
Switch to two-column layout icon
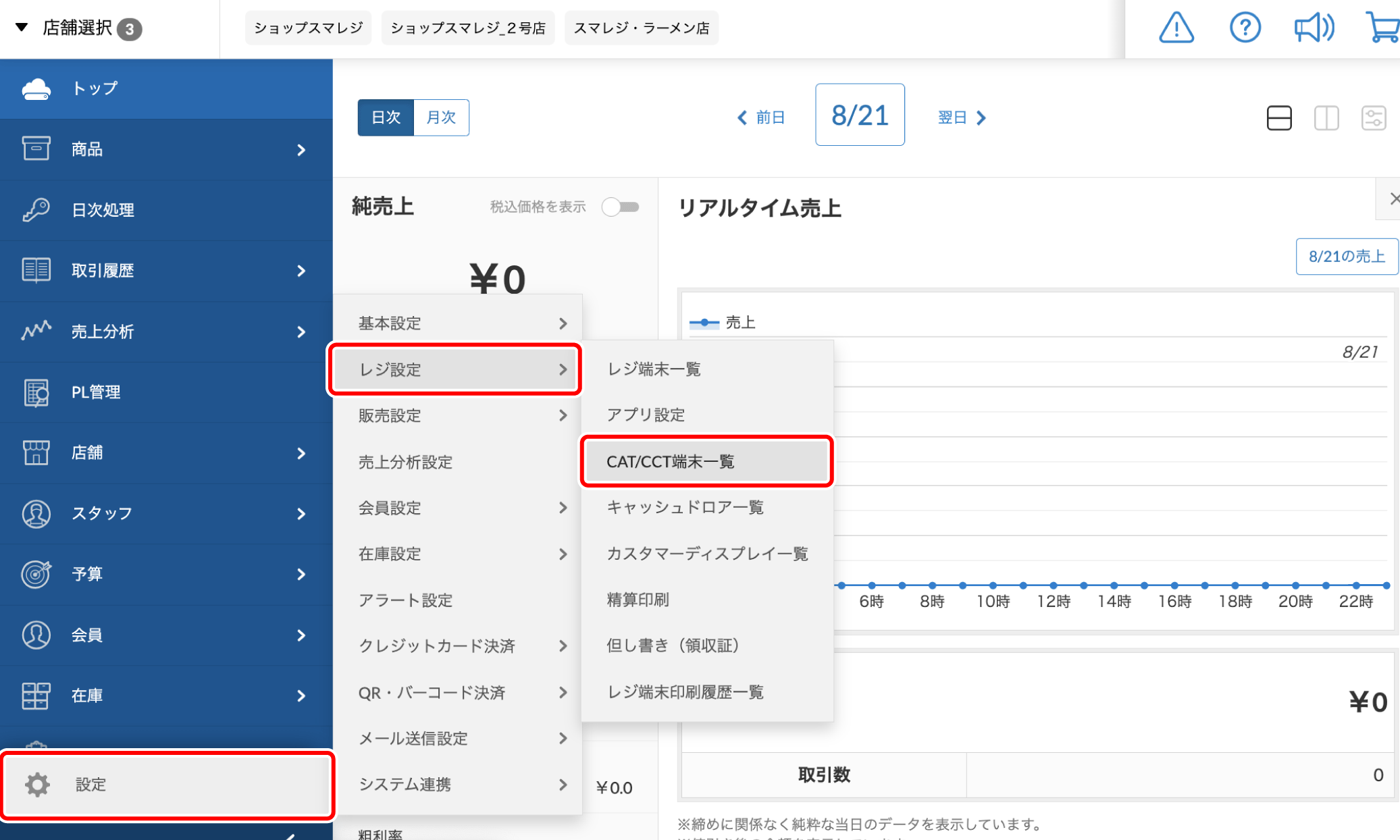coord(1326,118)
